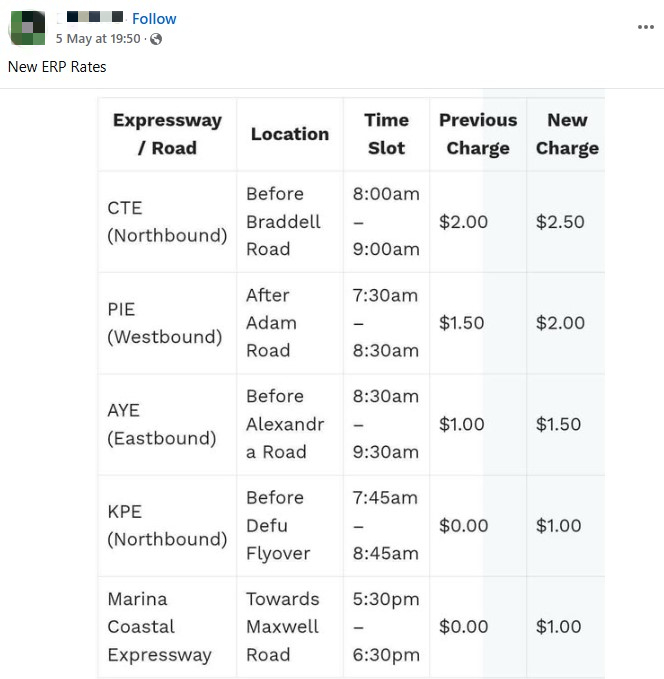Screen dimensions: 664x679
Task: Click the public globe privacy icon
Action: (156, 39)
